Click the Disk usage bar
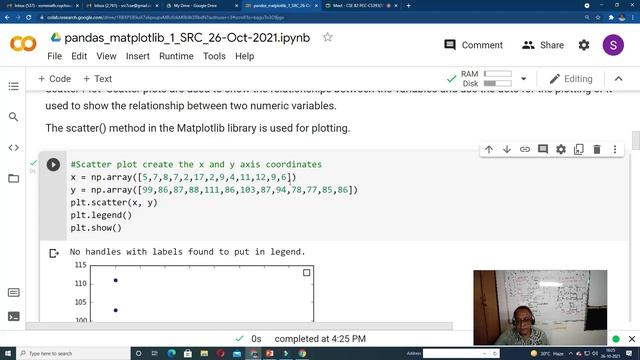 tap(498, 84)
